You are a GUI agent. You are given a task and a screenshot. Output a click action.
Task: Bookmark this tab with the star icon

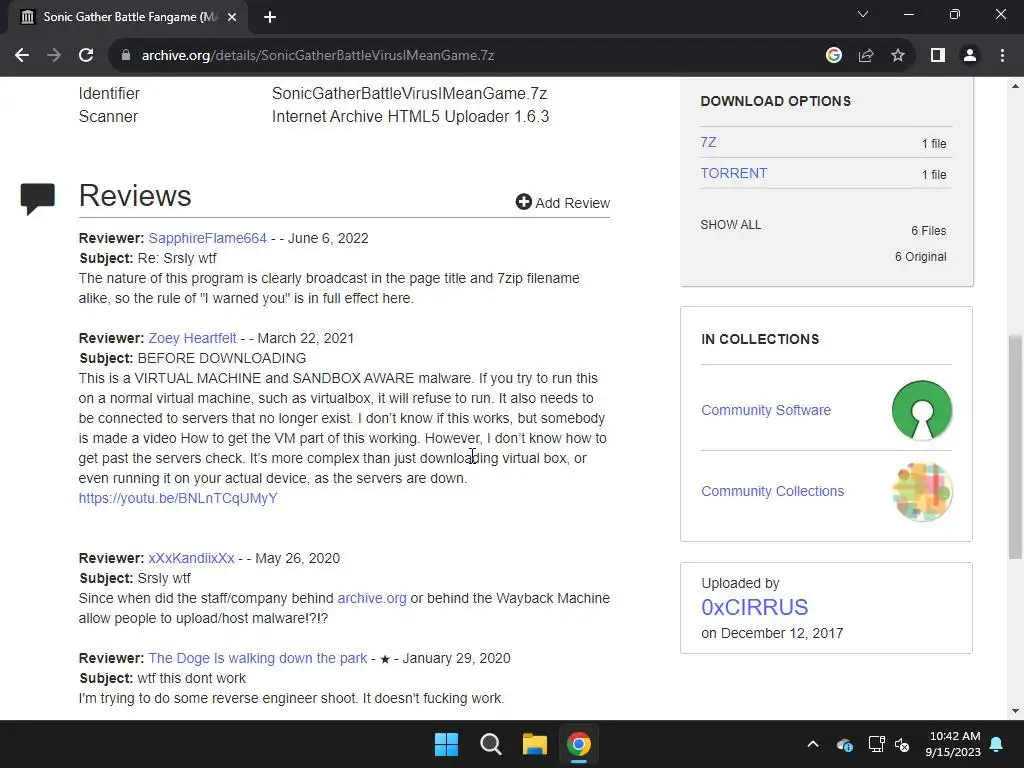pos(898,56)
